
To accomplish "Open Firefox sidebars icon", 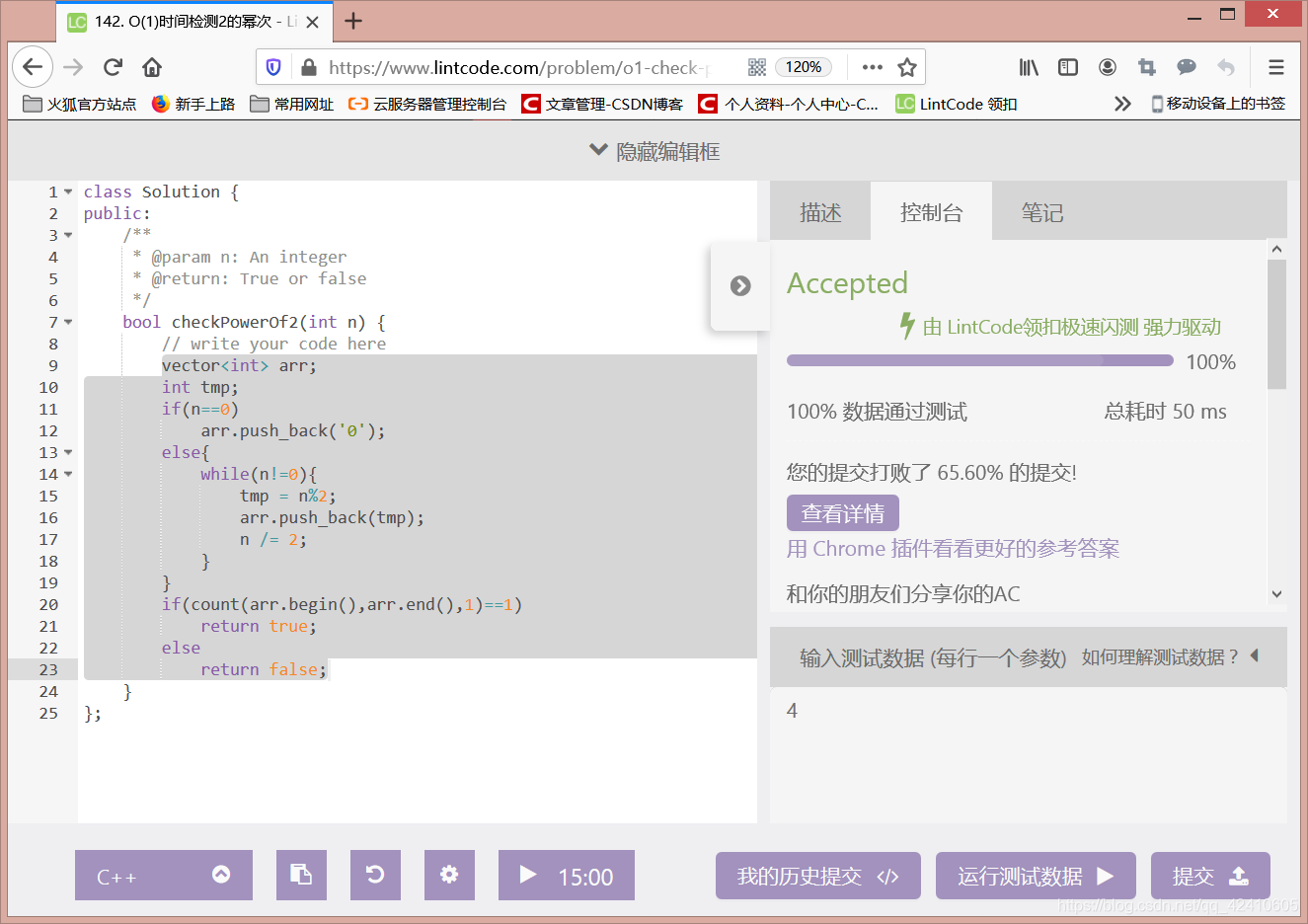I will 1067,67.
